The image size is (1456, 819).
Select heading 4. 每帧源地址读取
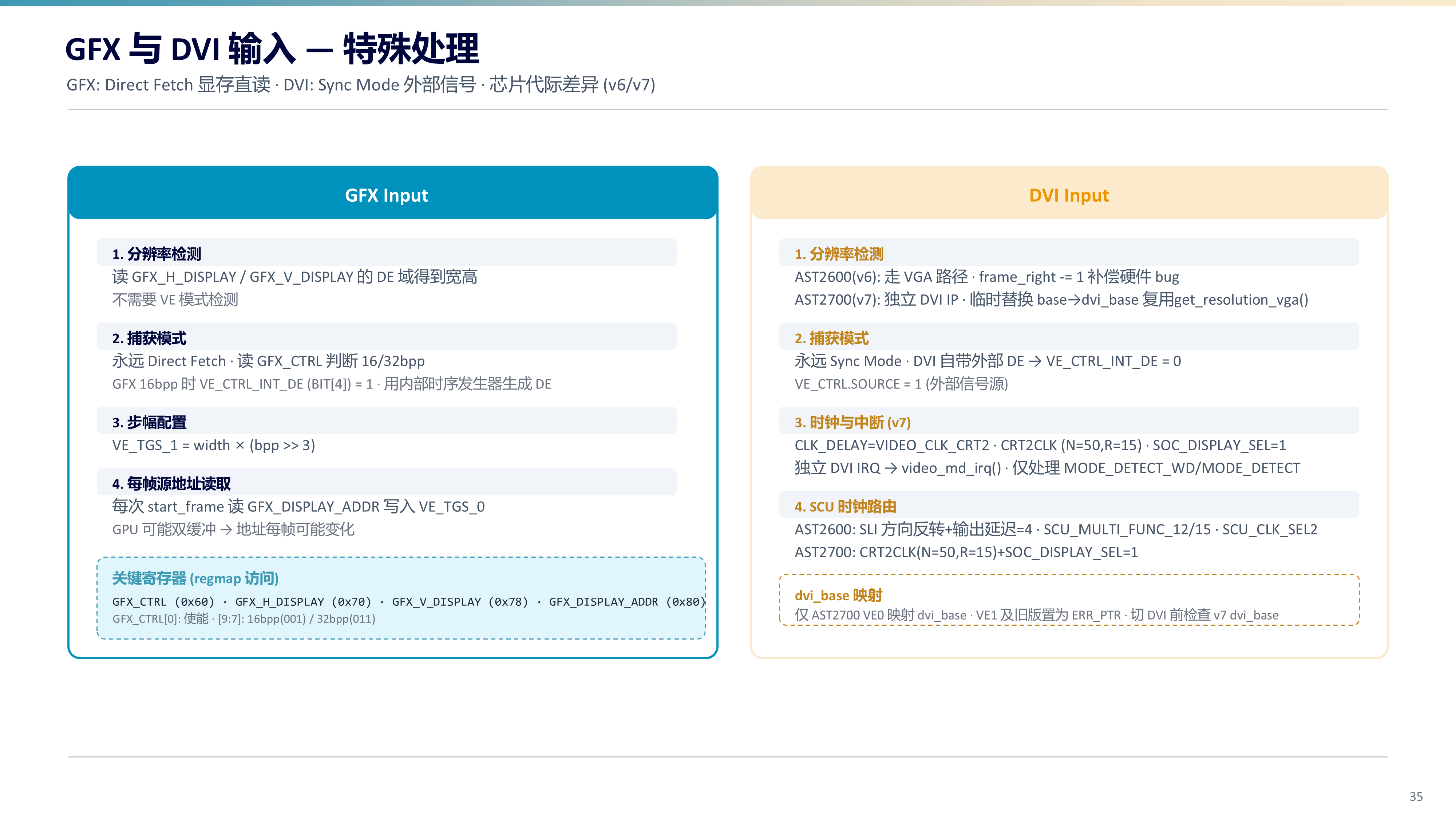pos(171,484)
